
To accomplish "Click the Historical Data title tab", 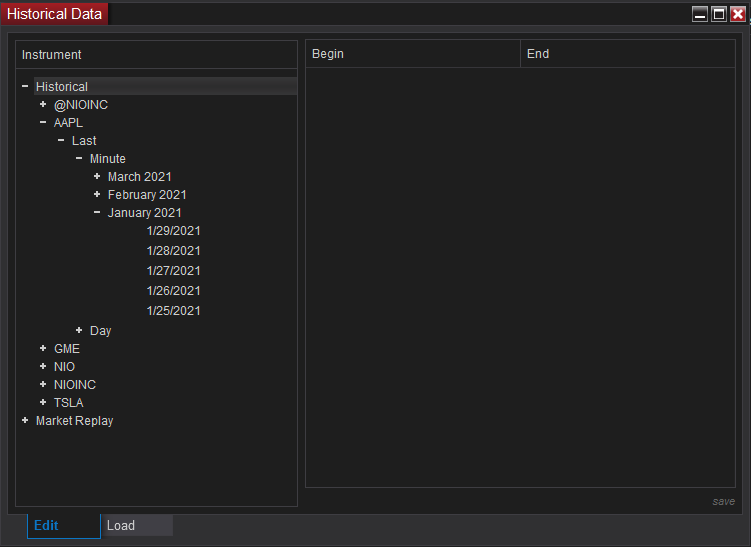I will tap(55, 14).
